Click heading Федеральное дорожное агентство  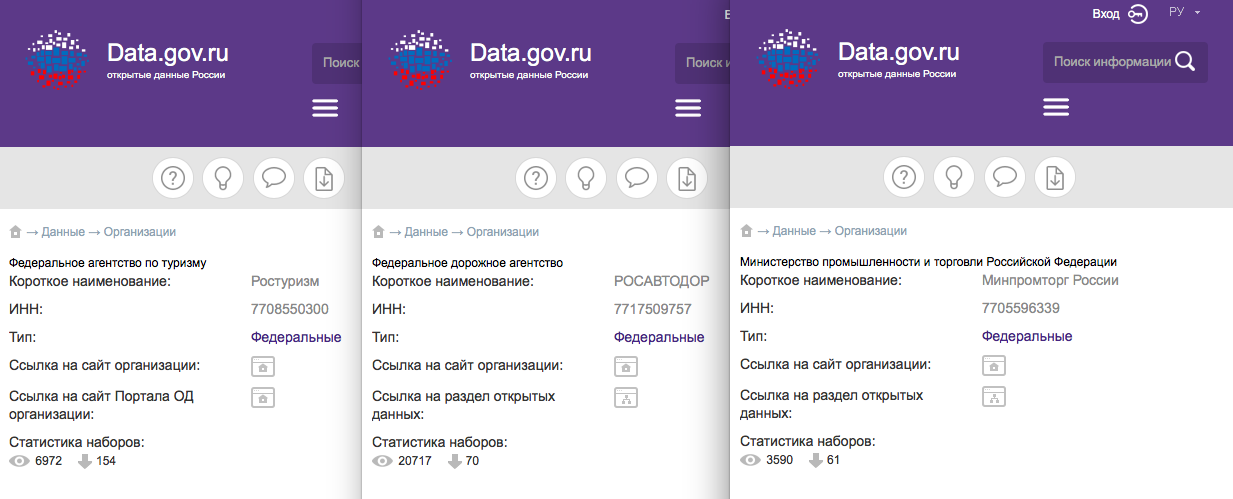coord(468,263)
